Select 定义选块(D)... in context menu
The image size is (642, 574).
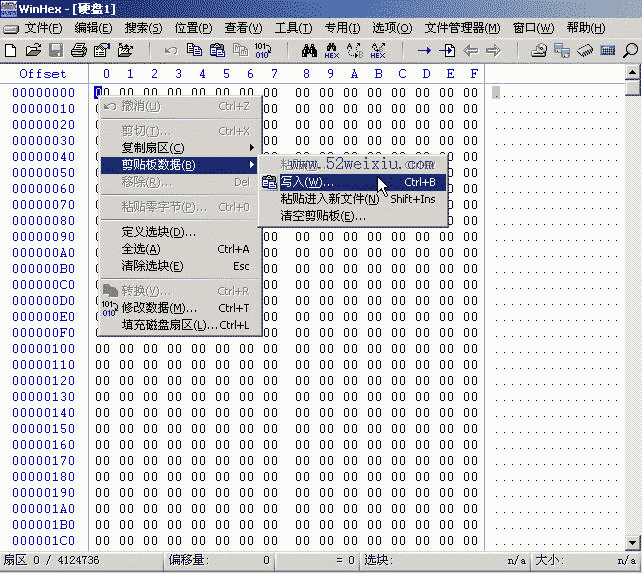pyautogui.click(x=179, y=232)
